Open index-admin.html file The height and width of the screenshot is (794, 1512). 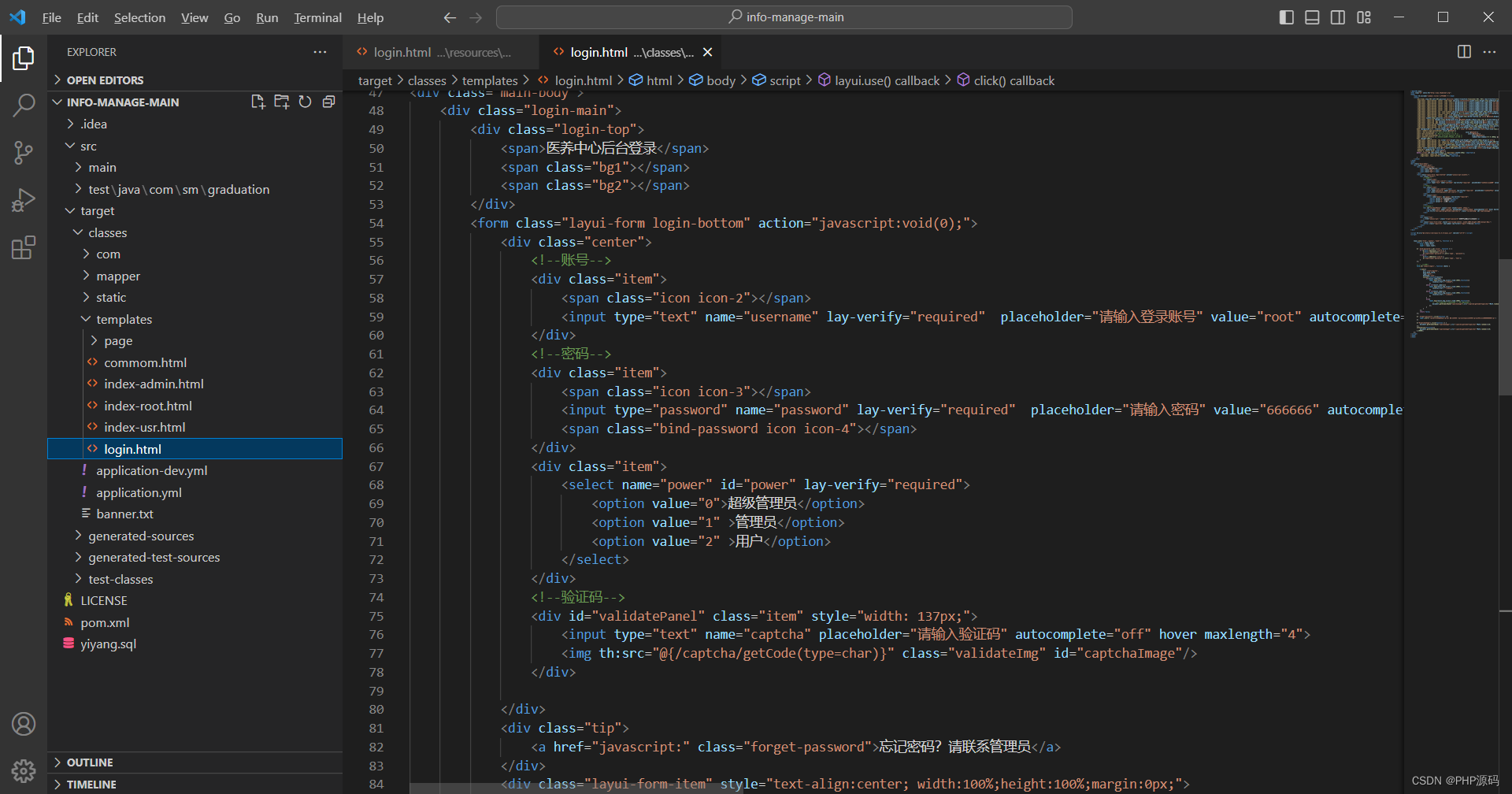[x=195, y=384]
